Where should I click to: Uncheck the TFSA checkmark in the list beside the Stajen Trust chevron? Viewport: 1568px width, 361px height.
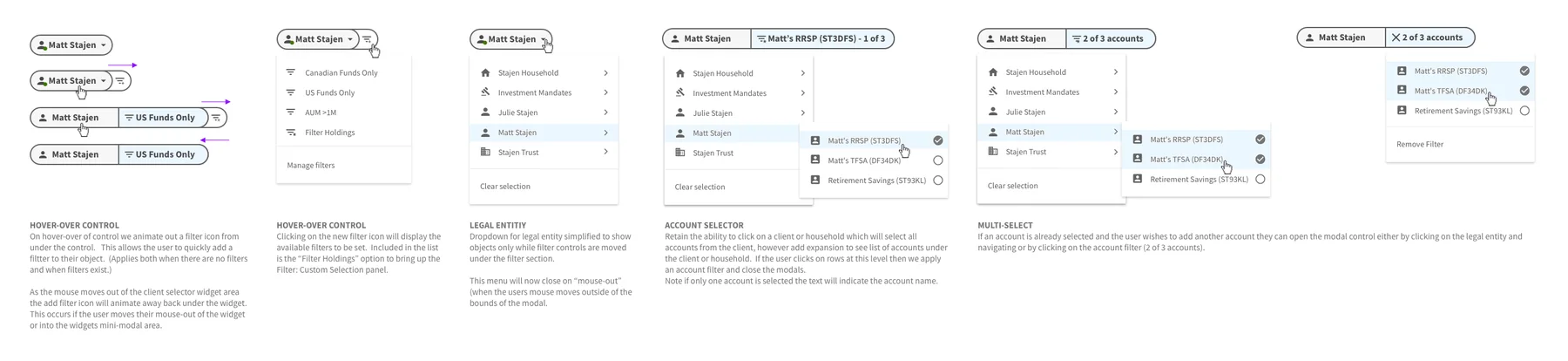click(1260, 160)
